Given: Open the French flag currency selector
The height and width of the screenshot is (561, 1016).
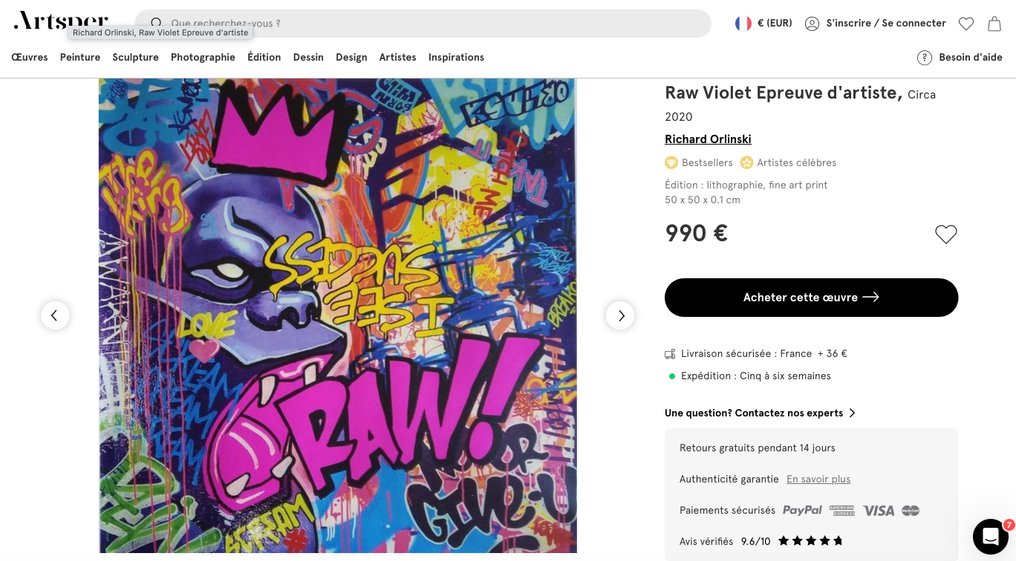Looking at the screenshot, I should (x=743, y=23).
